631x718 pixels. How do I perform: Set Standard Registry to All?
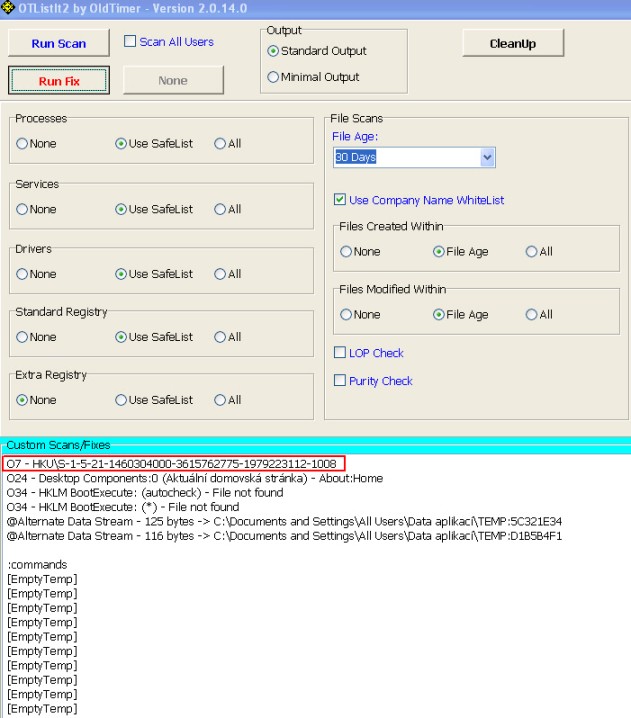point(220,338)
